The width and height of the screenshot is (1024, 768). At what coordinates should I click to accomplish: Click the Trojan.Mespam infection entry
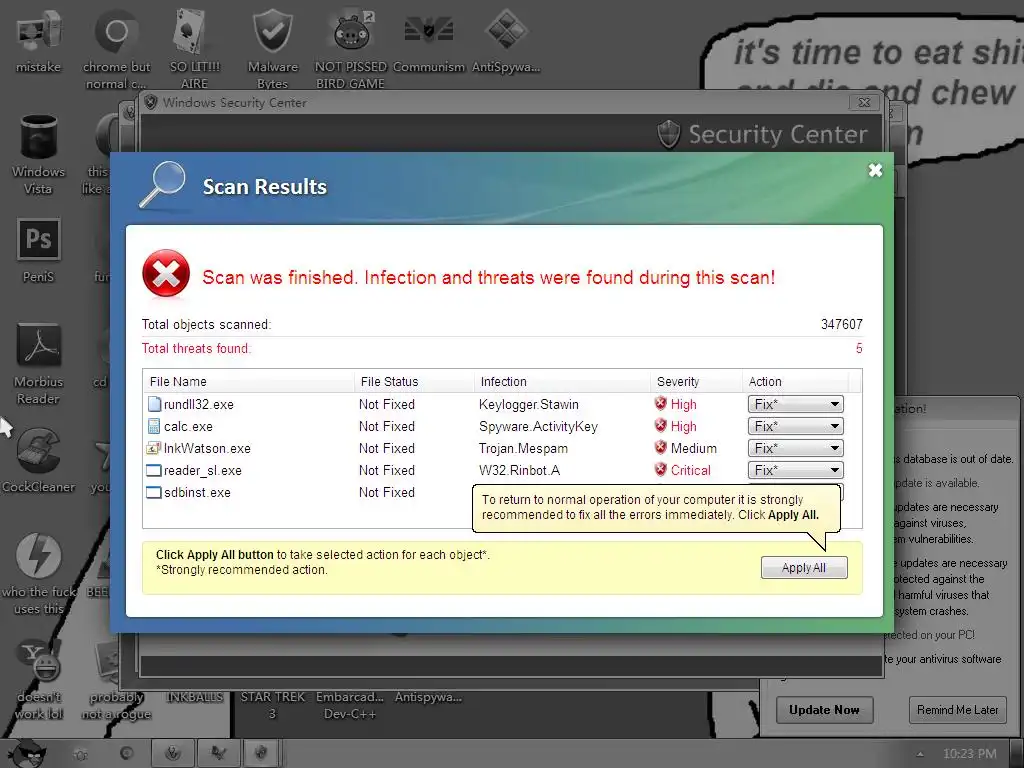pos(523,449)
